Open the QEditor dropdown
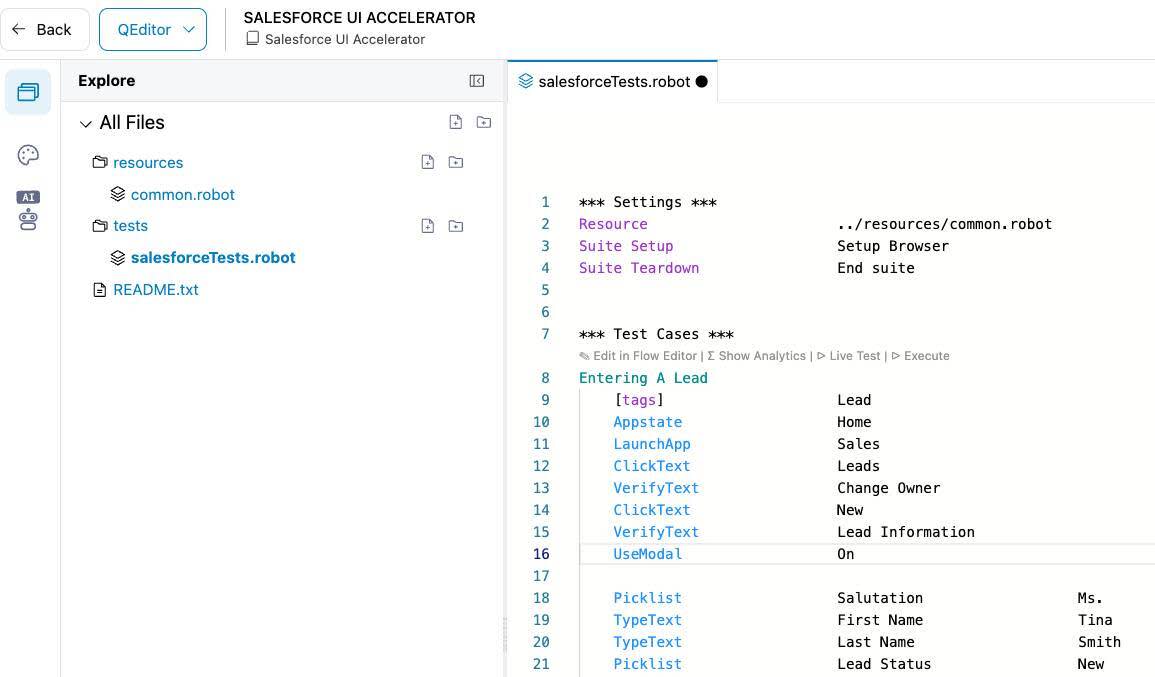Screen dimensions: 1155x677 pos(152,29)
